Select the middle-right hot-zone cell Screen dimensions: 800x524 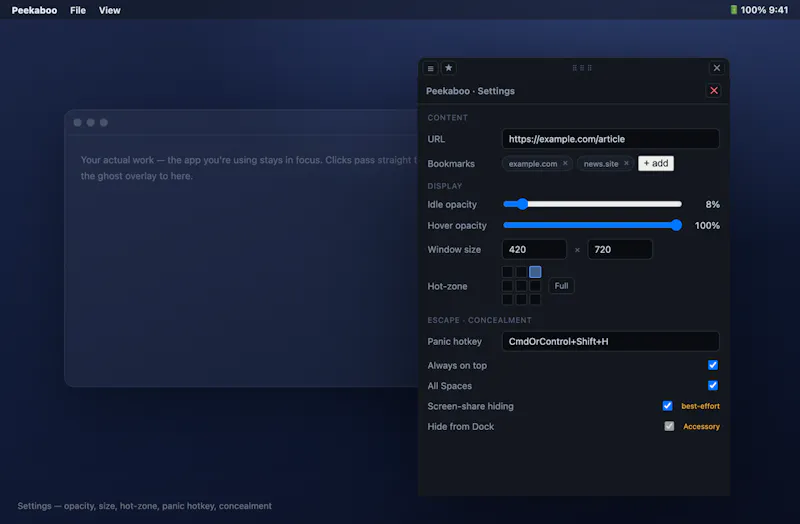click(535, 286)
